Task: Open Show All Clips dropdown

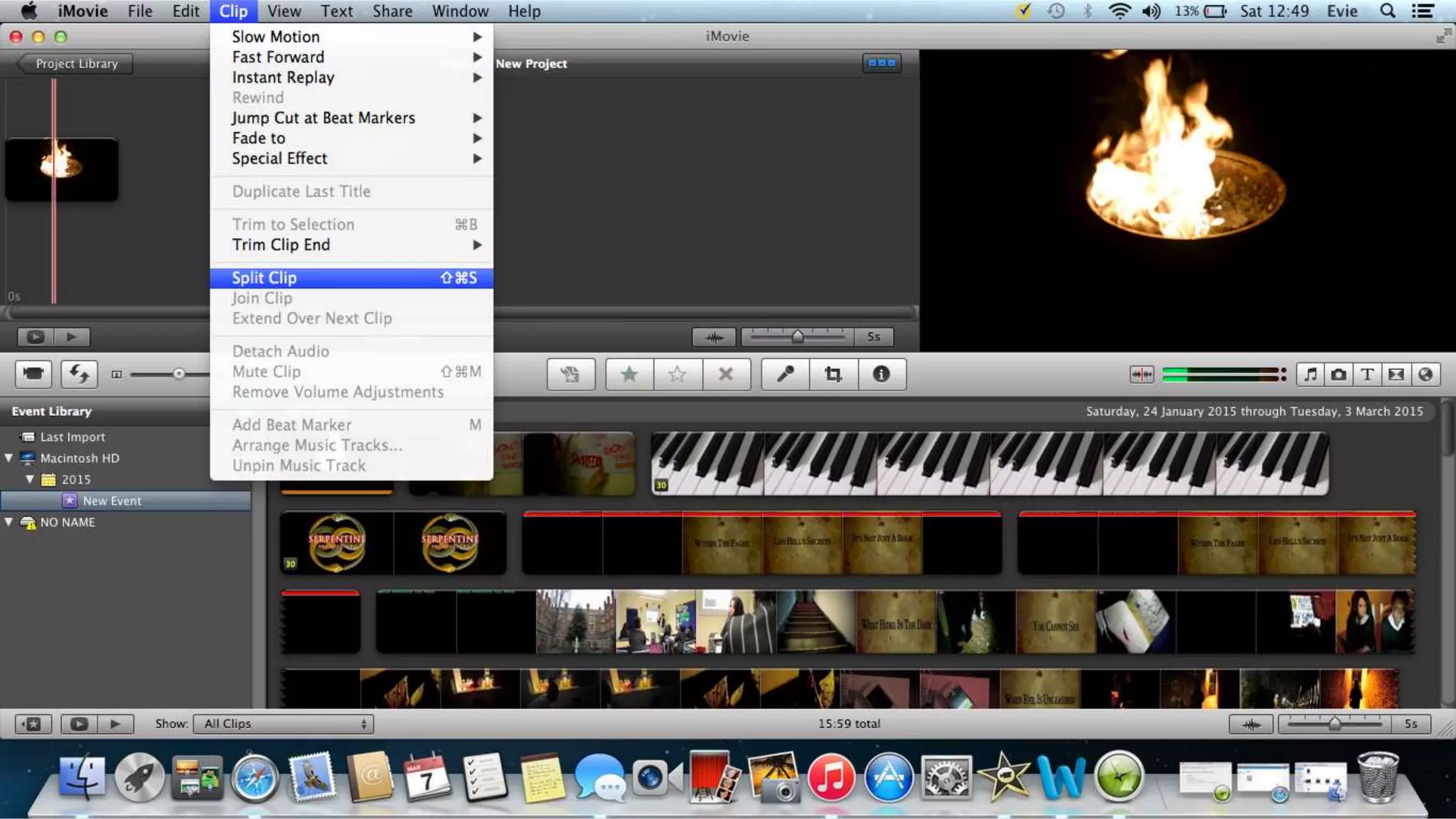Action: [x=284, y=724]
